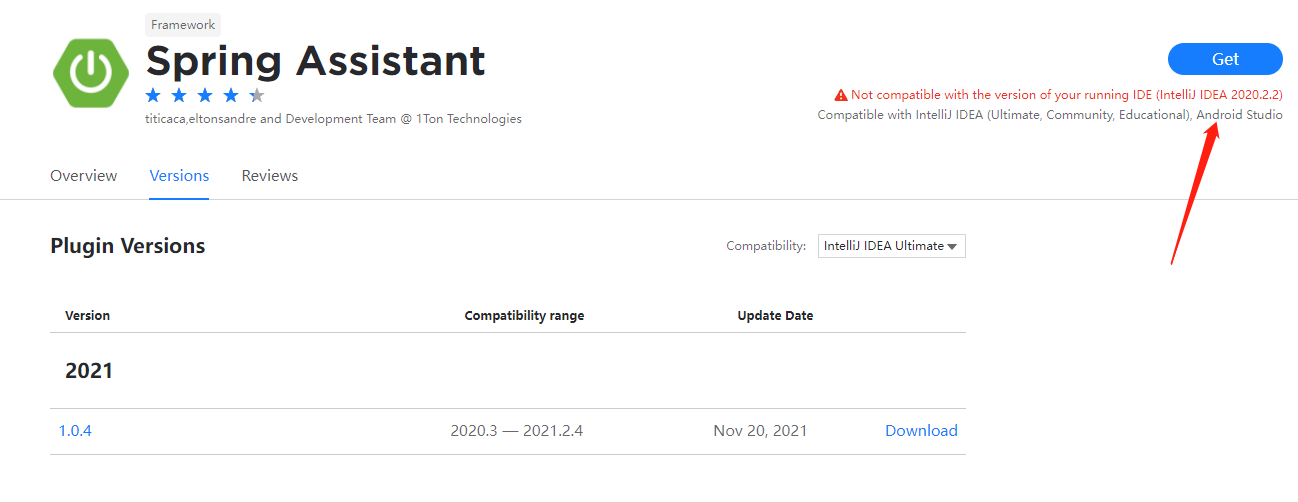
Task: Click the Update Date column header
Action: pos(775,316)
